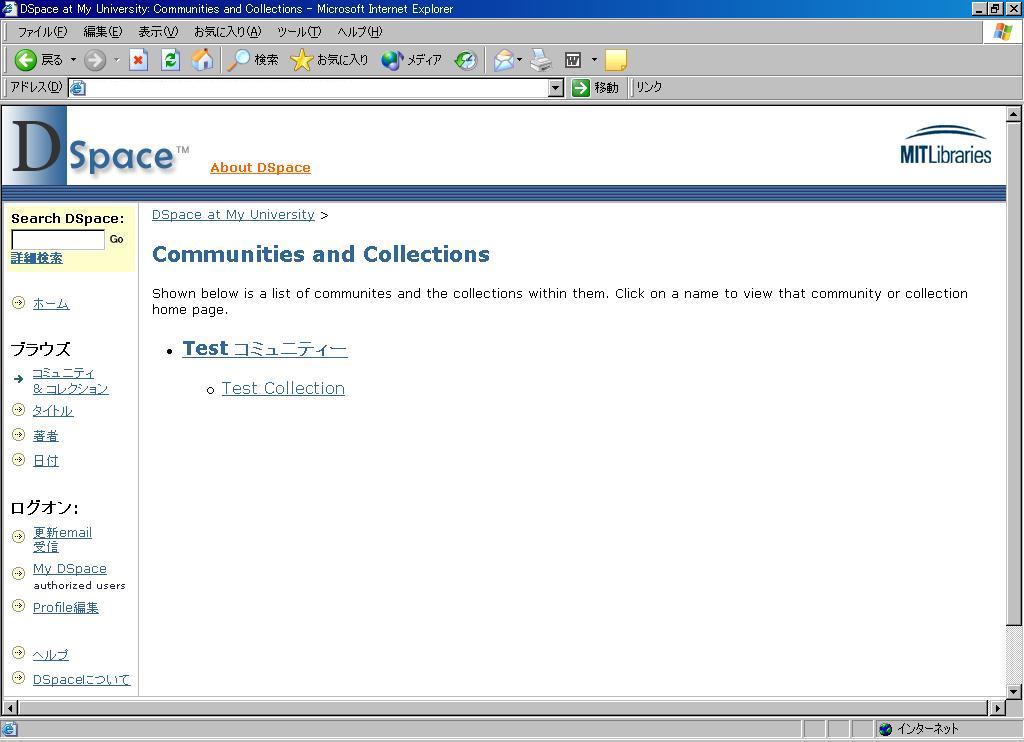Click the Refresh page icon
The height and width of the screenshot is (742, 1024).
[170, 60]
